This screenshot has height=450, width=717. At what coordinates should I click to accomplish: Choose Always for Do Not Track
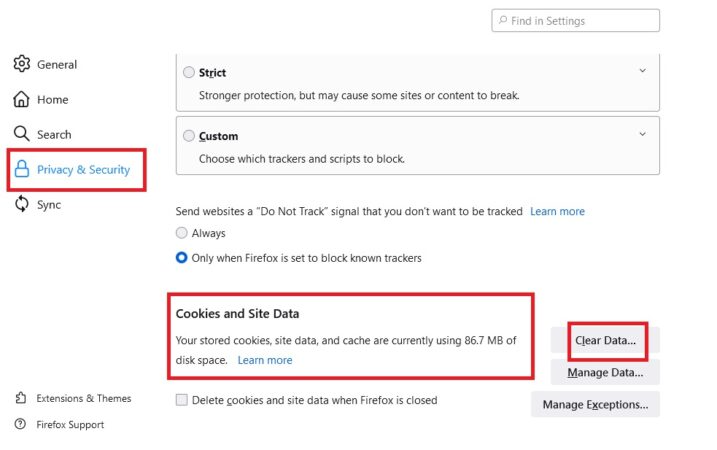pos(182,233)
